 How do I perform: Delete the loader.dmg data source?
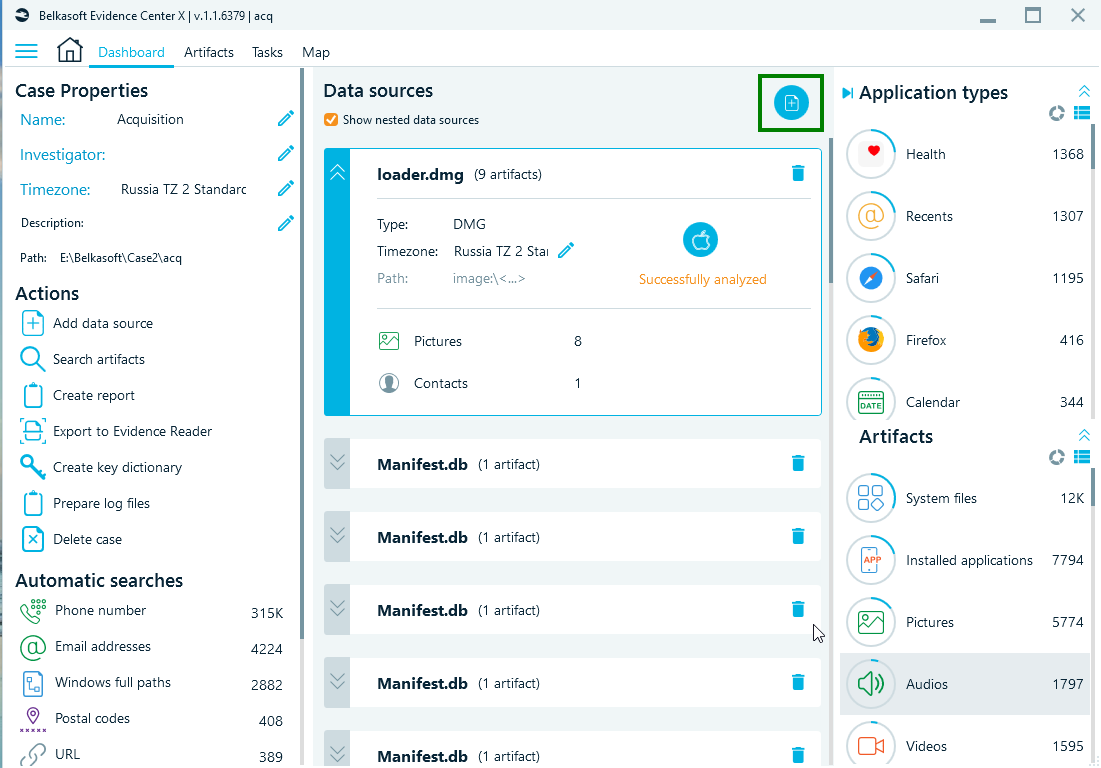coord(798,173)
